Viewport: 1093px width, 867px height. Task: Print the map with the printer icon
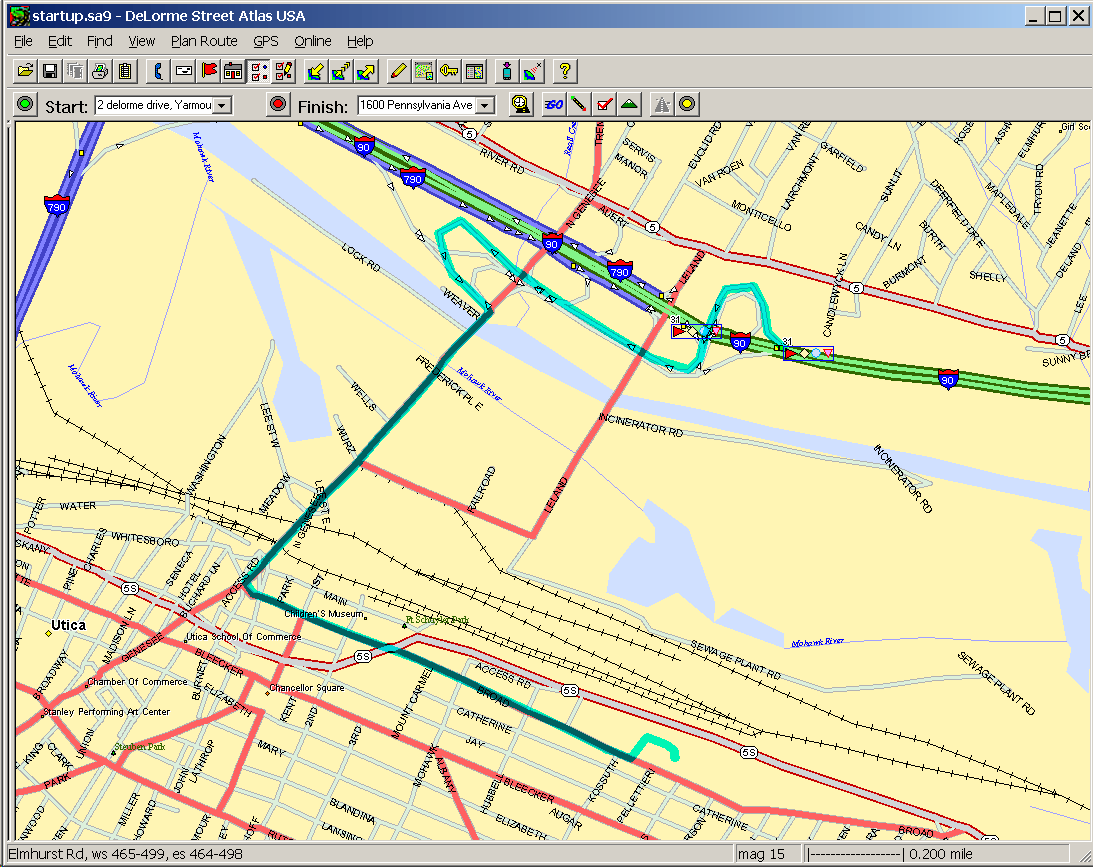(x=100, y=71)
